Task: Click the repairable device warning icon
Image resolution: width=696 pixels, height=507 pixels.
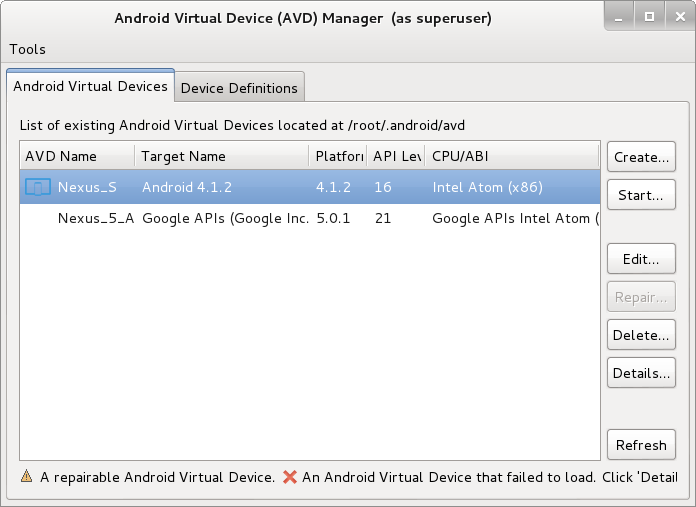Action: 27,476
